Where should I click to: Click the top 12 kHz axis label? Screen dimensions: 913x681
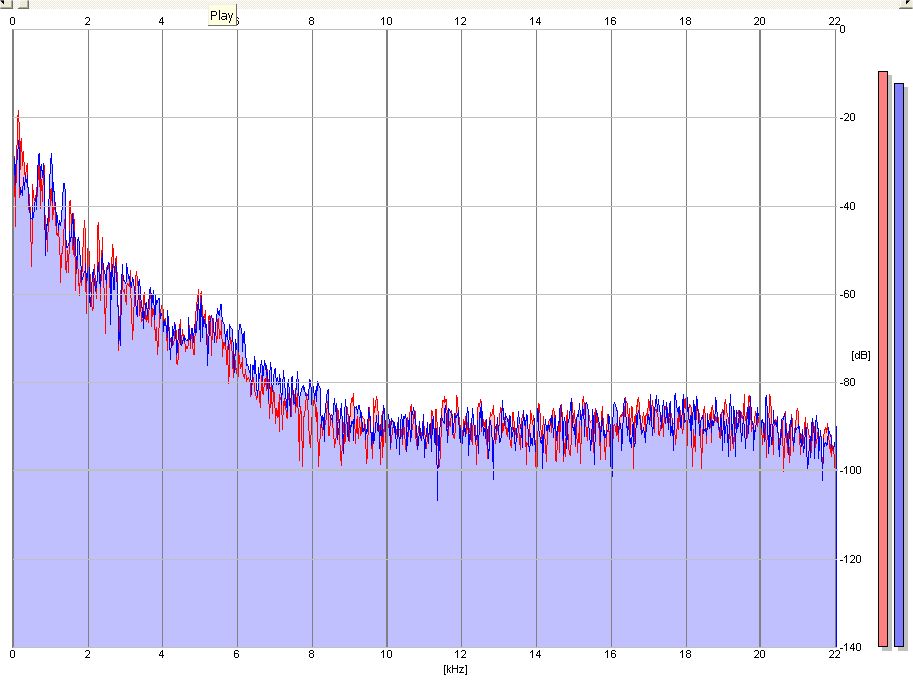coord(461,22)
